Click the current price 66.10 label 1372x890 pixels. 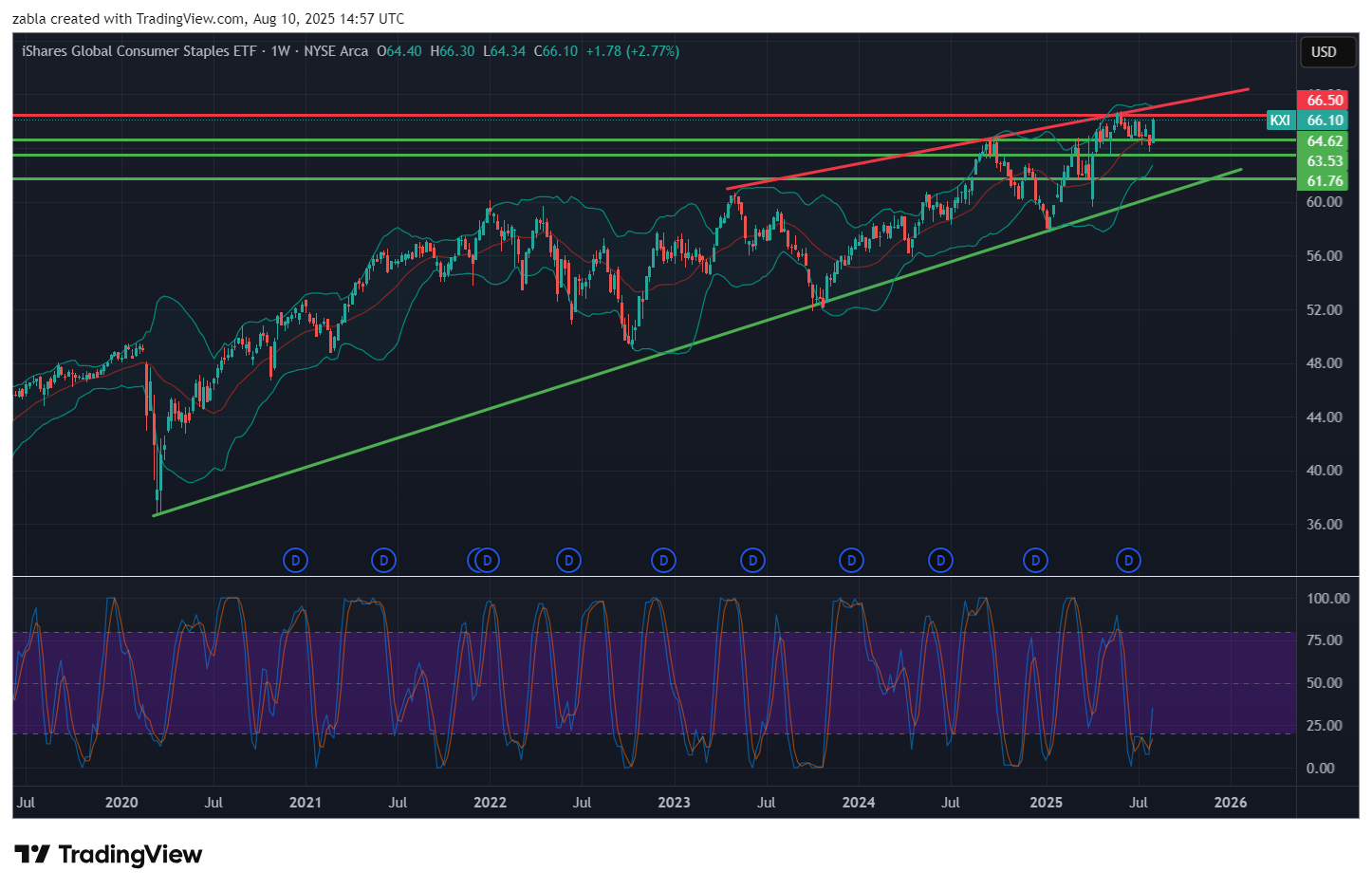click(1325, 121)
